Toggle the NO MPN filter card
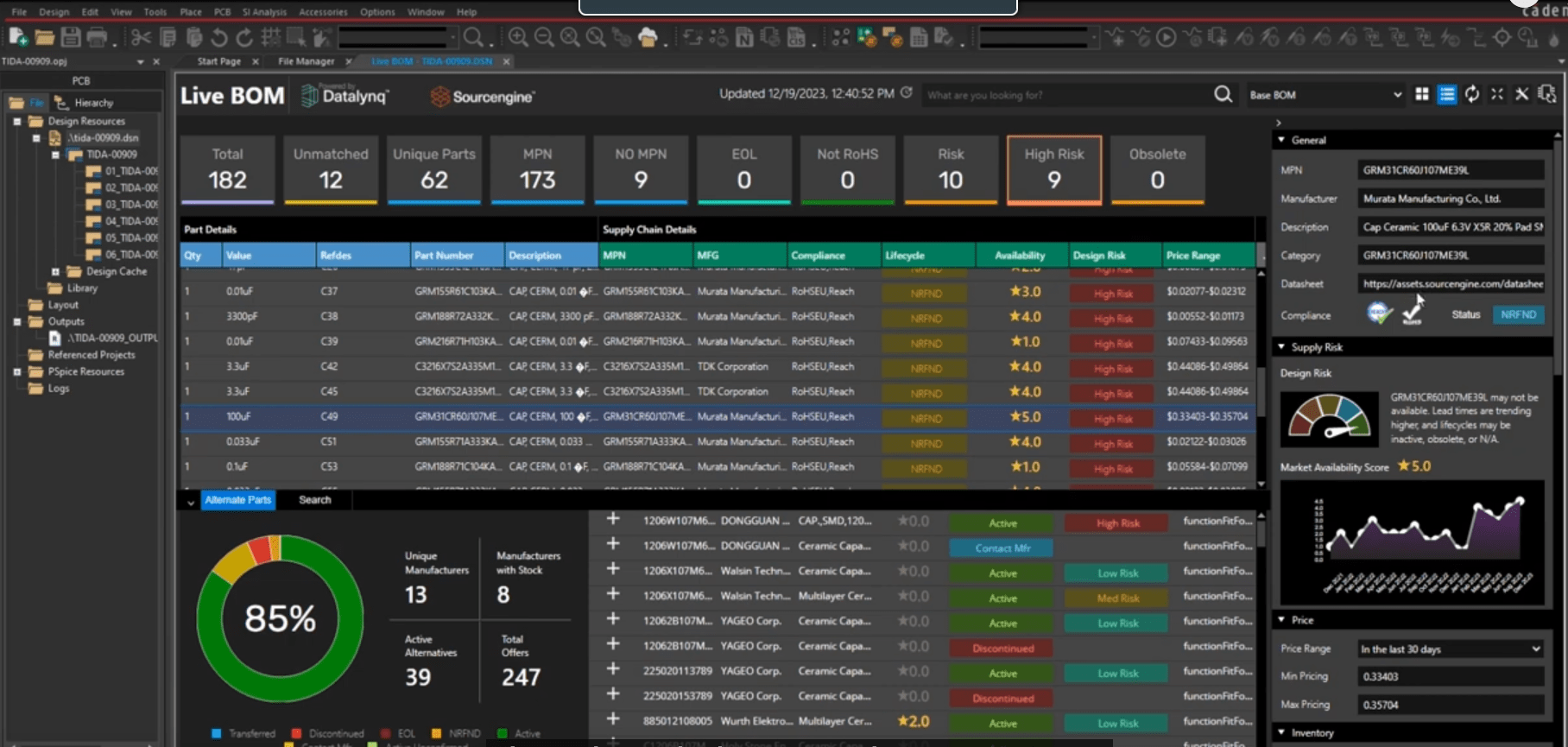 641,169
